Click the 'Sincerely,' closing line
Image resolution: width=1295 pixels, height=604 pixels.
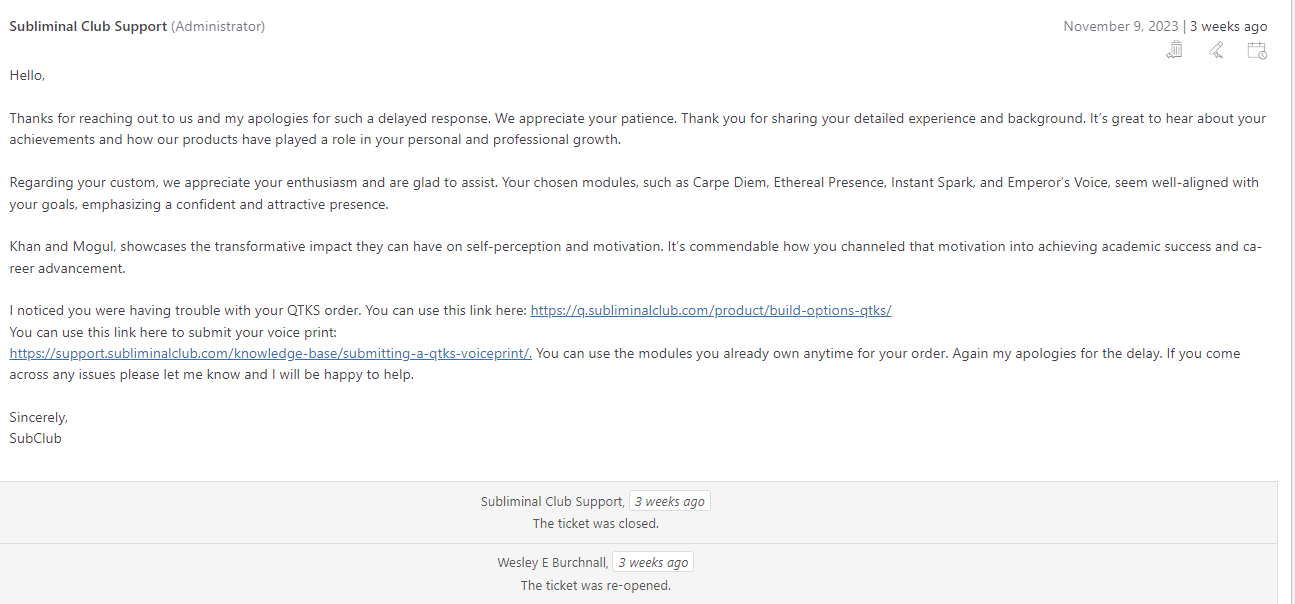click(39, 417)
